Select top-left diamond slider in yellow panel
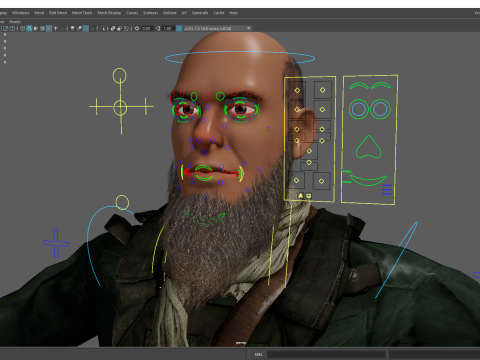This screenshot has height=360, width=480. point(297,90)
